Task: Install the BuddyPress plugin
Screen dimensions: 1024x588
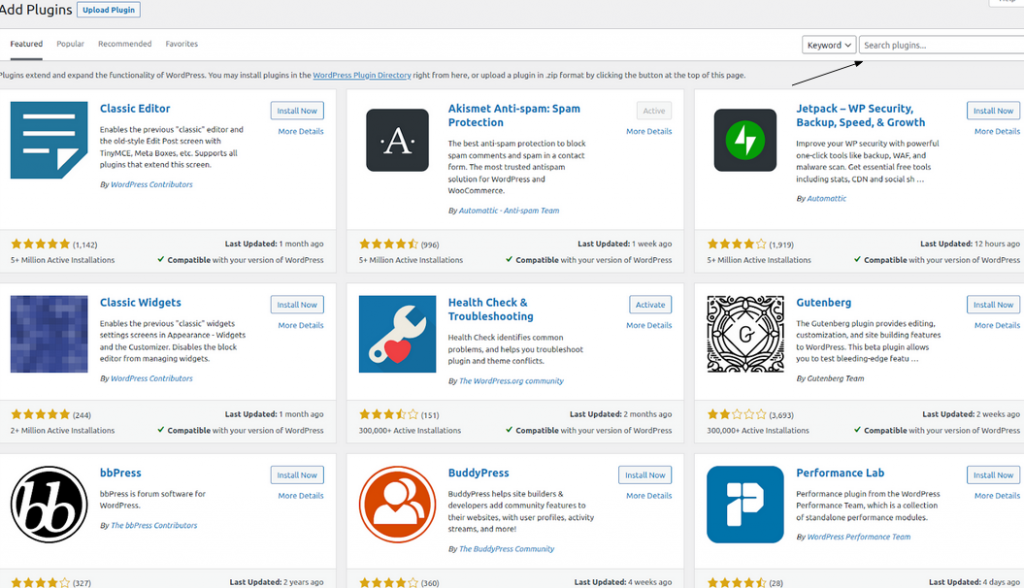Action: tap(645, 475)
